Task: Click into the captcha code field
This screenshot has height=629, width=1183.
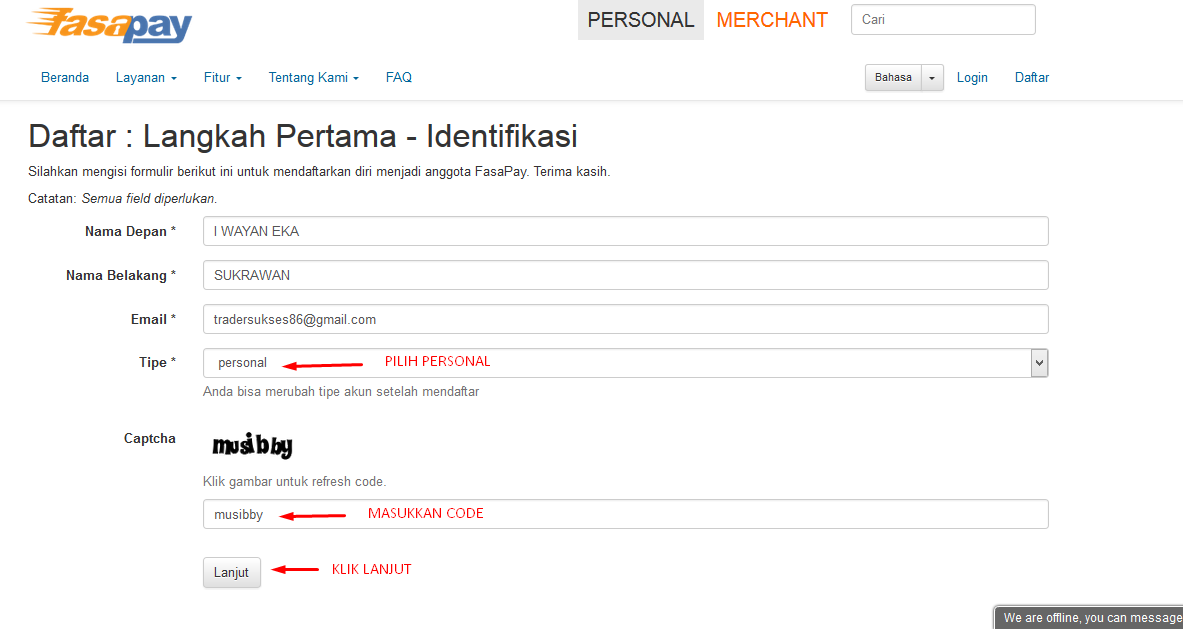Action: 625,514
